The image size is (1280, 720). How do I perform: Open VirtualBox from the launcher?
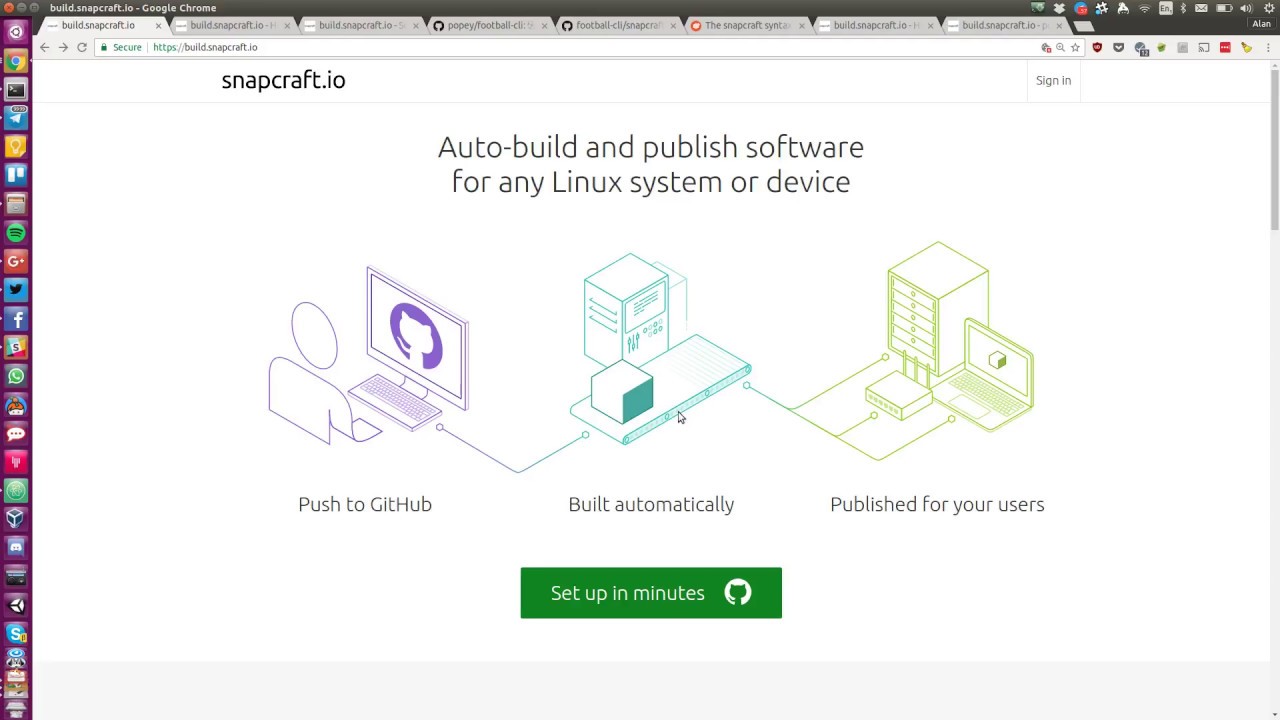[x=16, y=519]
